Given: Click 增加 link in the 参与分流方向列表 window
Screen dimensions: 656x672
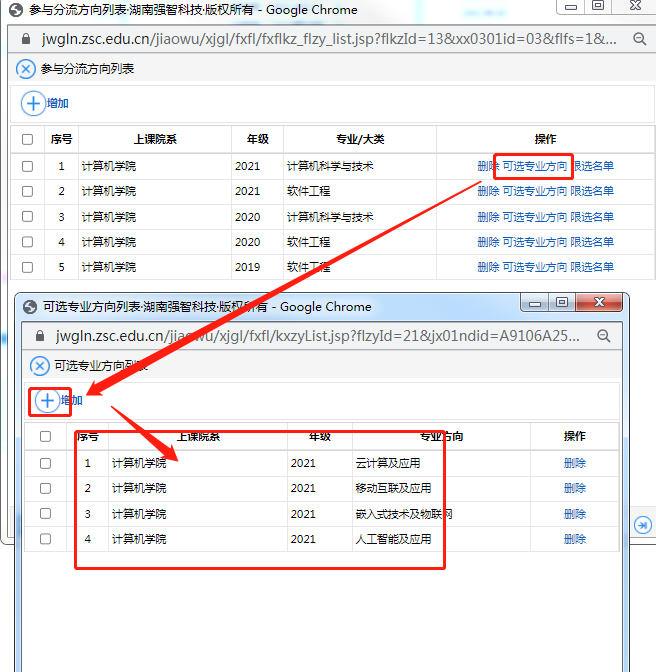Looking at the screenshot, I should (x=57, y=103).
